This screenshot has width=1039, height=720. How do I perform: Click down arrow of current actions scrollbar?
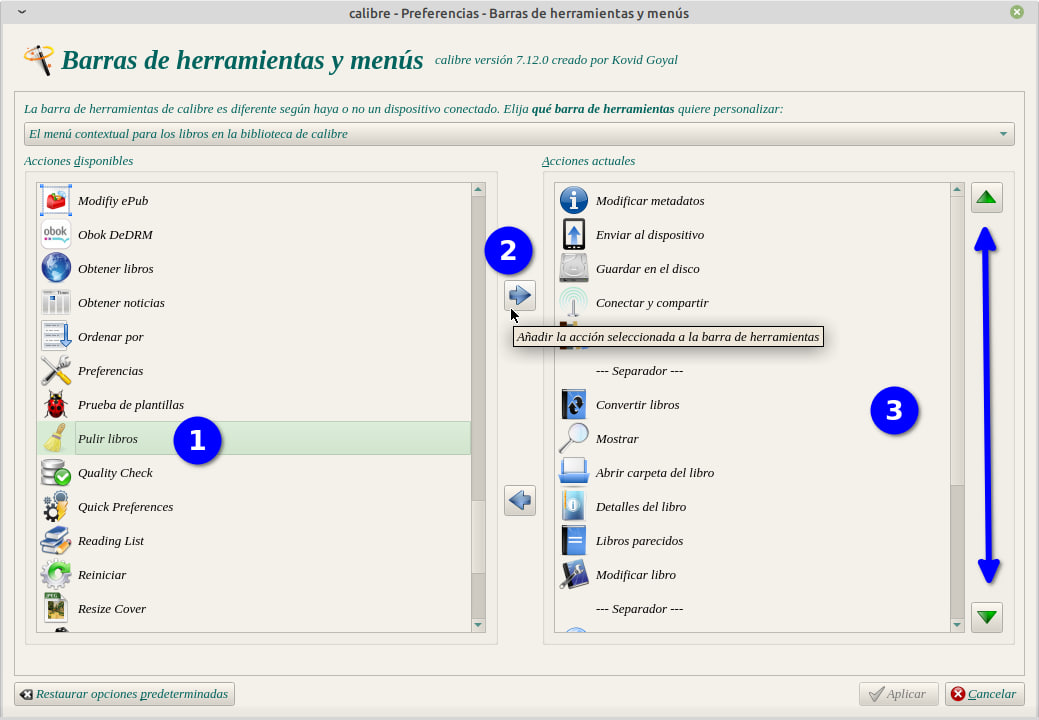tap(957, 625)
